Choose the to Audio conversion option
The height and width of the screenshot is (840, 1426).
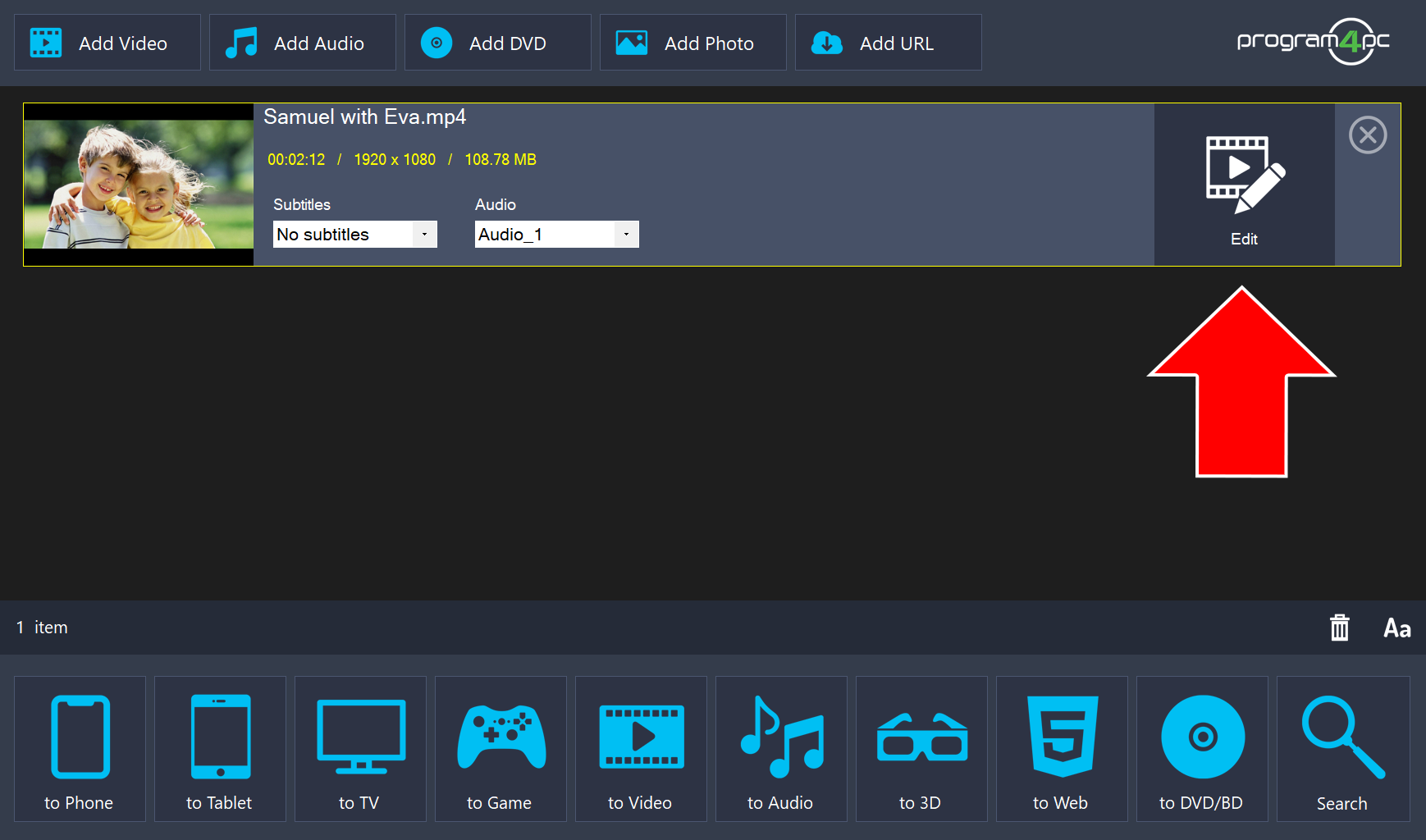coord(781,749)
